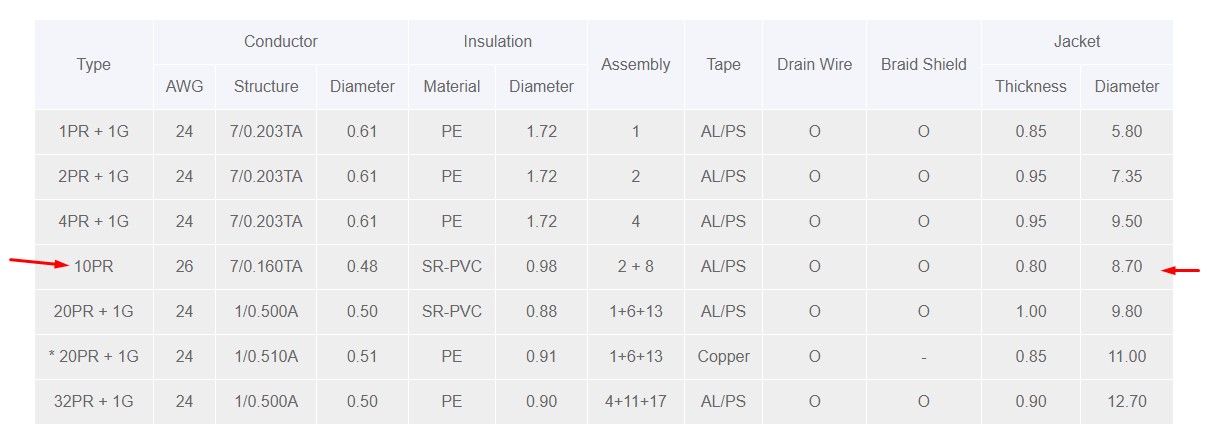The height and width of the screenshot is (433, 1210).
Task: Select the 1PR + 1G type cell
Action: pos(94,132)
